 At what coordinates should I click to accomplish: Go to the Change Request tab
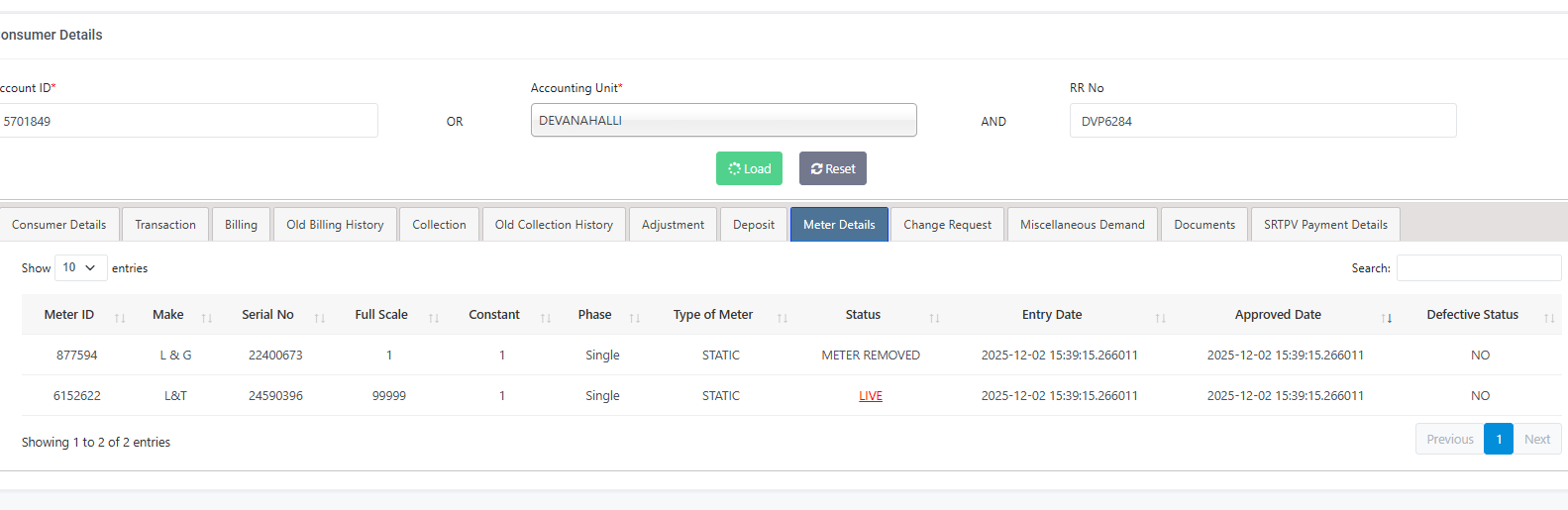(x=947, y=225)
